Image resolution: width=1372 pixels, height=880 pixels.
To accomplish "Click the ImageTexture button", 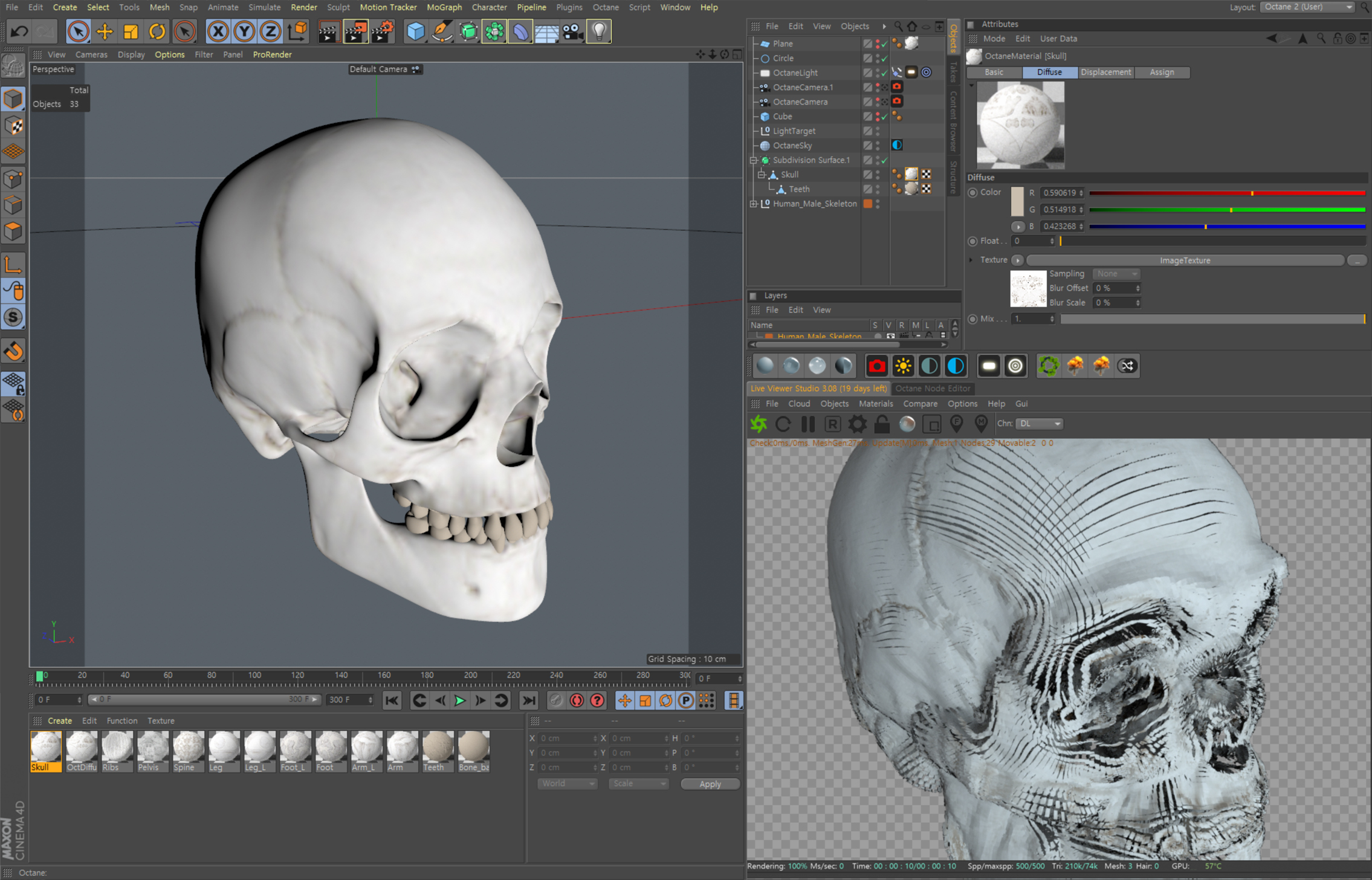I will coord(1184,260).
